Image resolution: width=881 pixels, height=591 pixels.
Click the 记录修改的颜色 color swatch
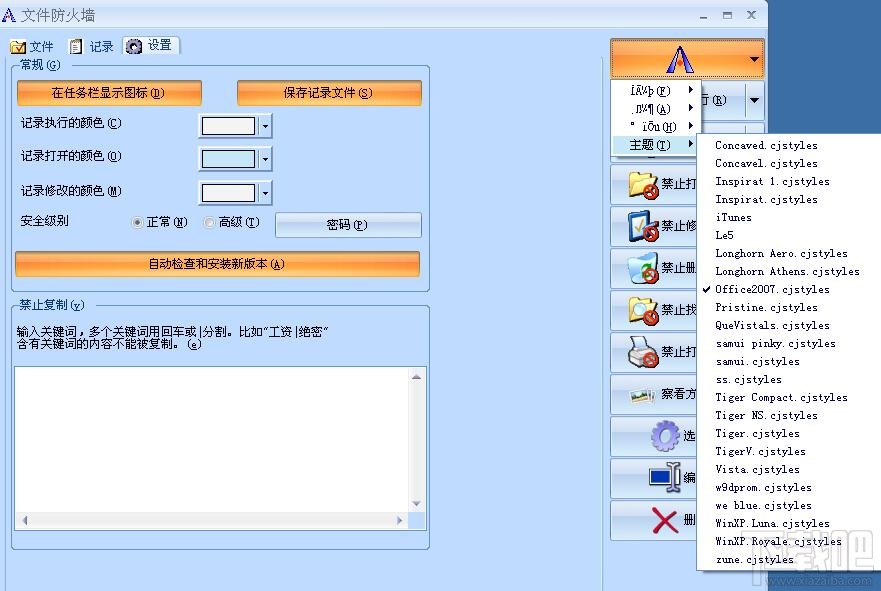point(229,194)
